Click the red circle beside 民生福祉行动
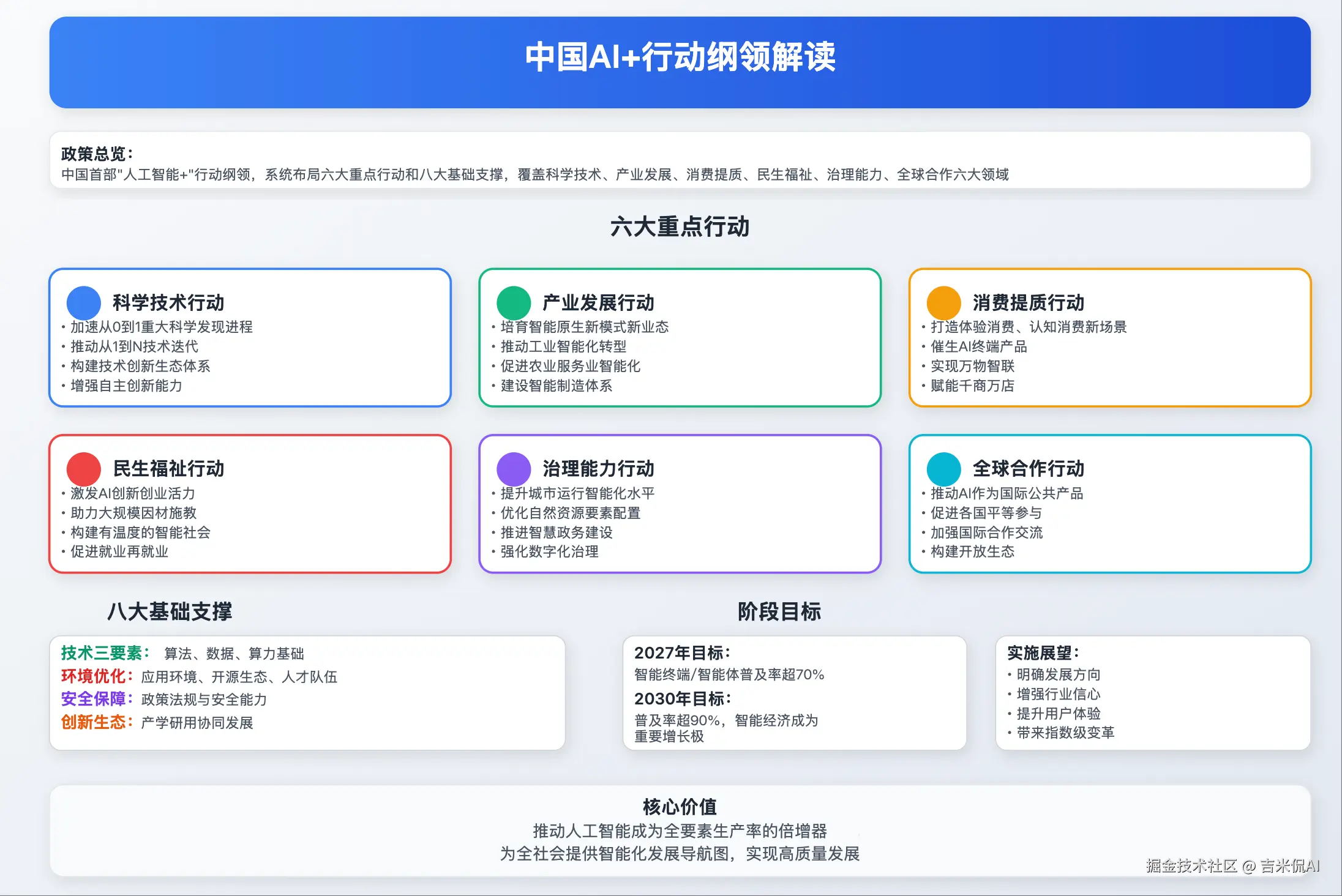 click(x=84, y=469)
